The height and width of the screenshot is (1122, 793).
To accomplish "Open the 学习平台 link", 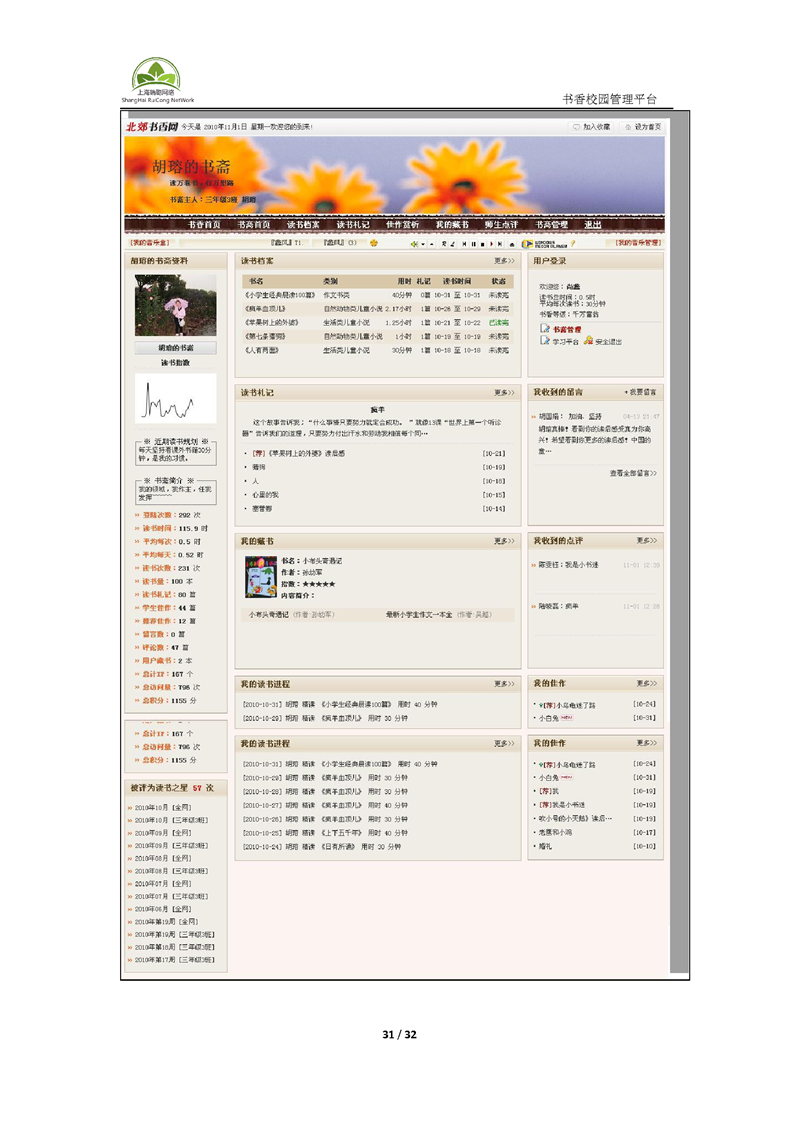I will click(x=565, y=342).
